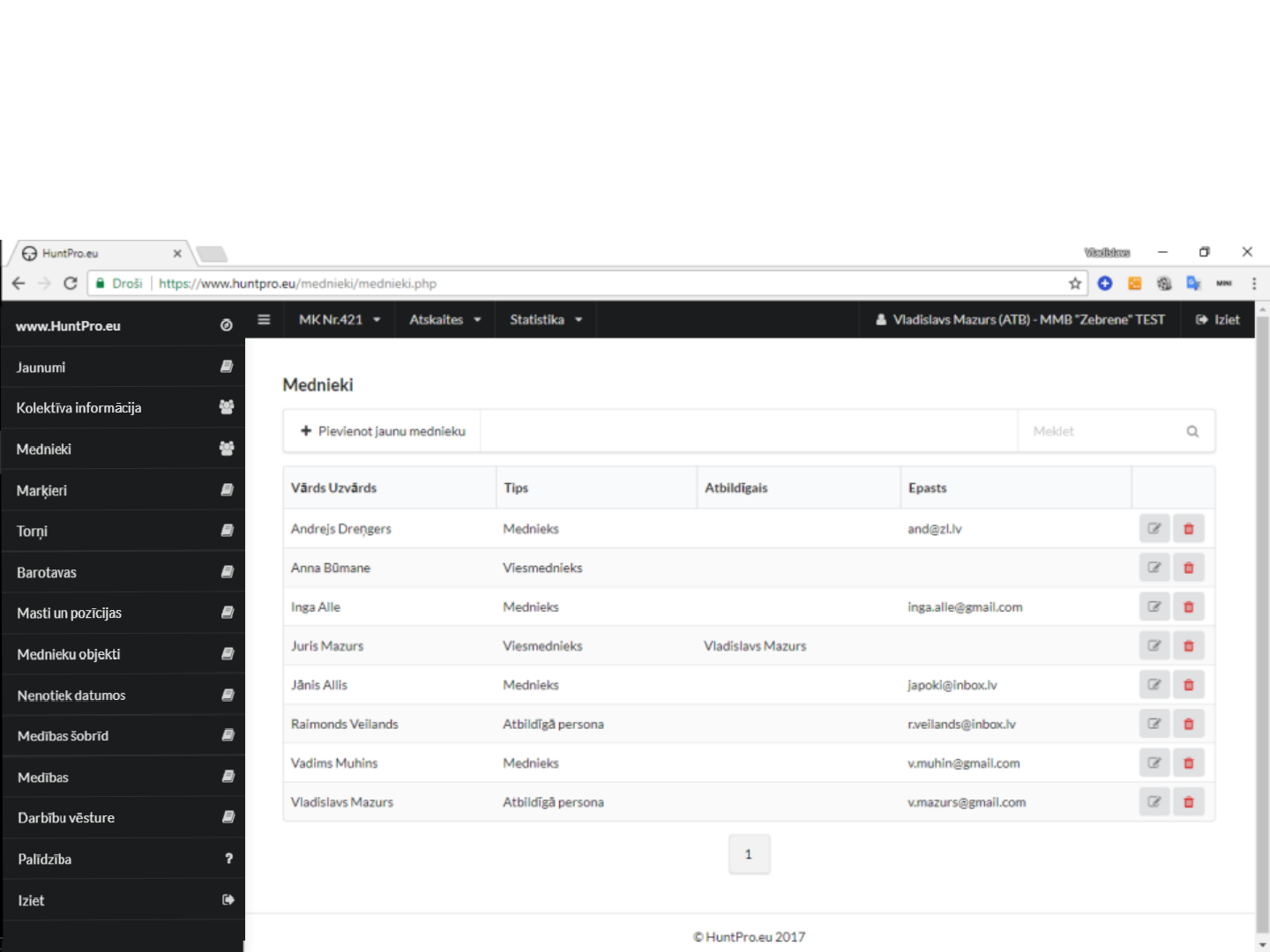Screen dimensions: 1270x952
Task: Open Mednieku objekti sidebar item
Action: click(123, 655)
